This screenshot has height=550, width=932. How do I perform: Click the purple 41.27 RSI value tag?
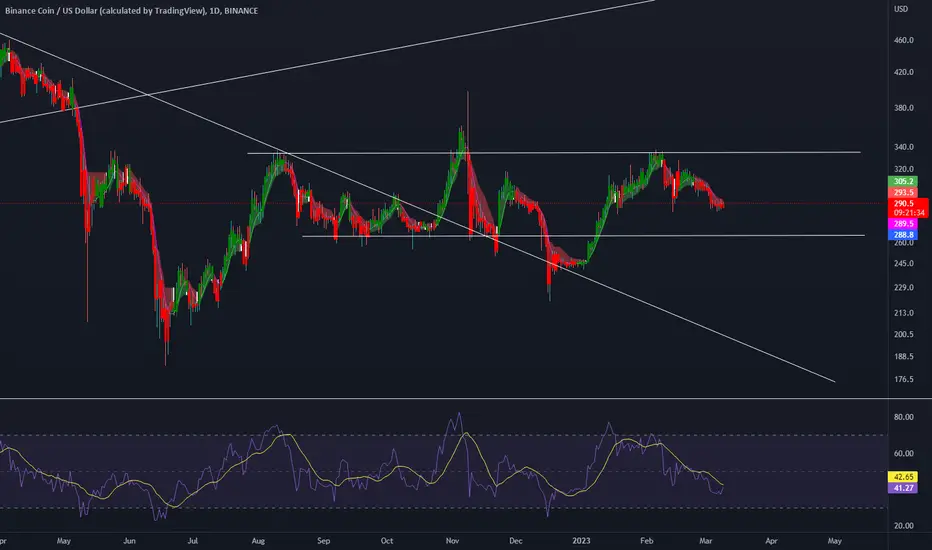pos(903,488)
